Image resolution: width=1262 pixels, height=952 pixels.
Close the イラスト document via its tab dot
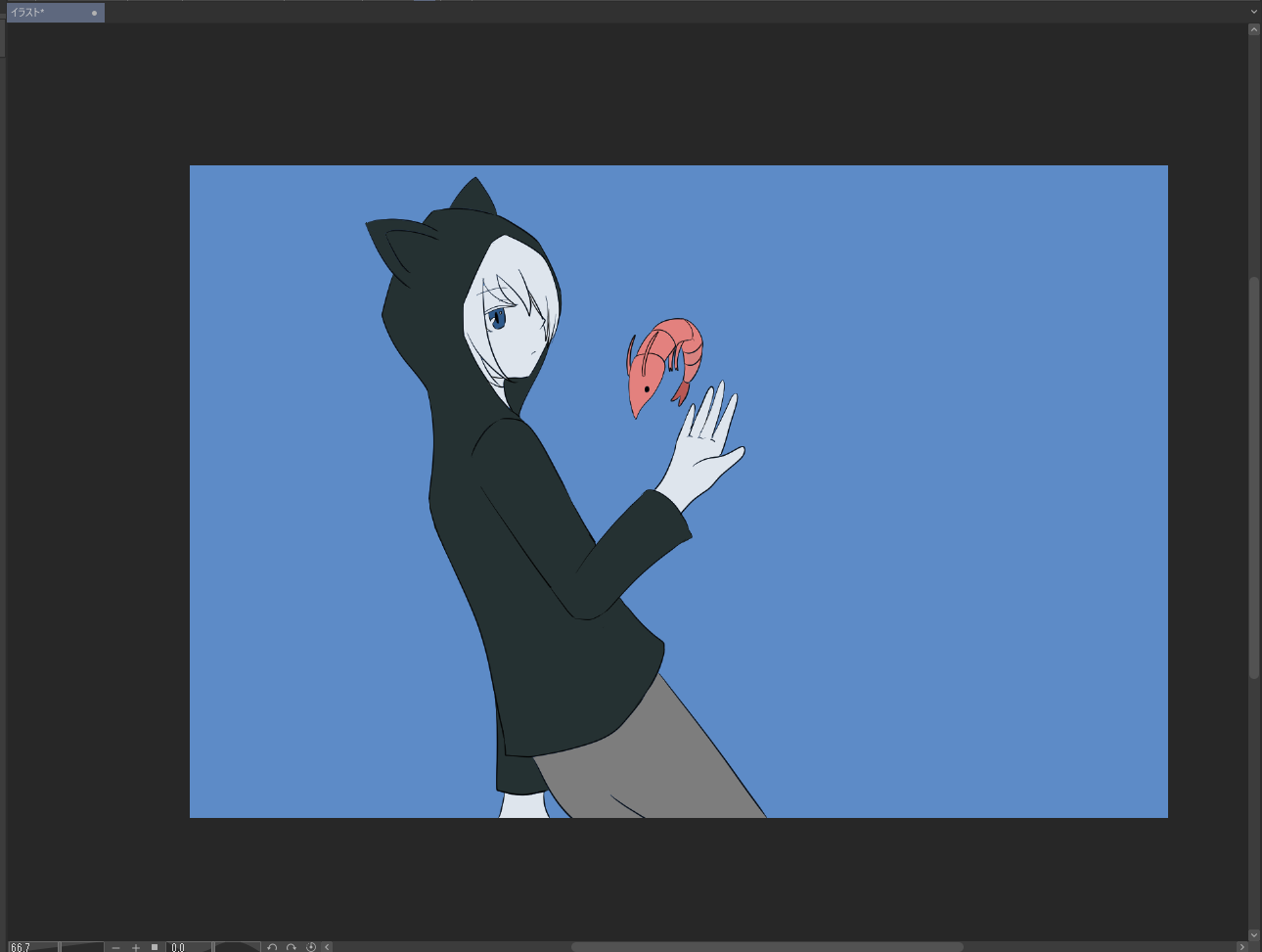pyautogui.click(x=94, y=13)
